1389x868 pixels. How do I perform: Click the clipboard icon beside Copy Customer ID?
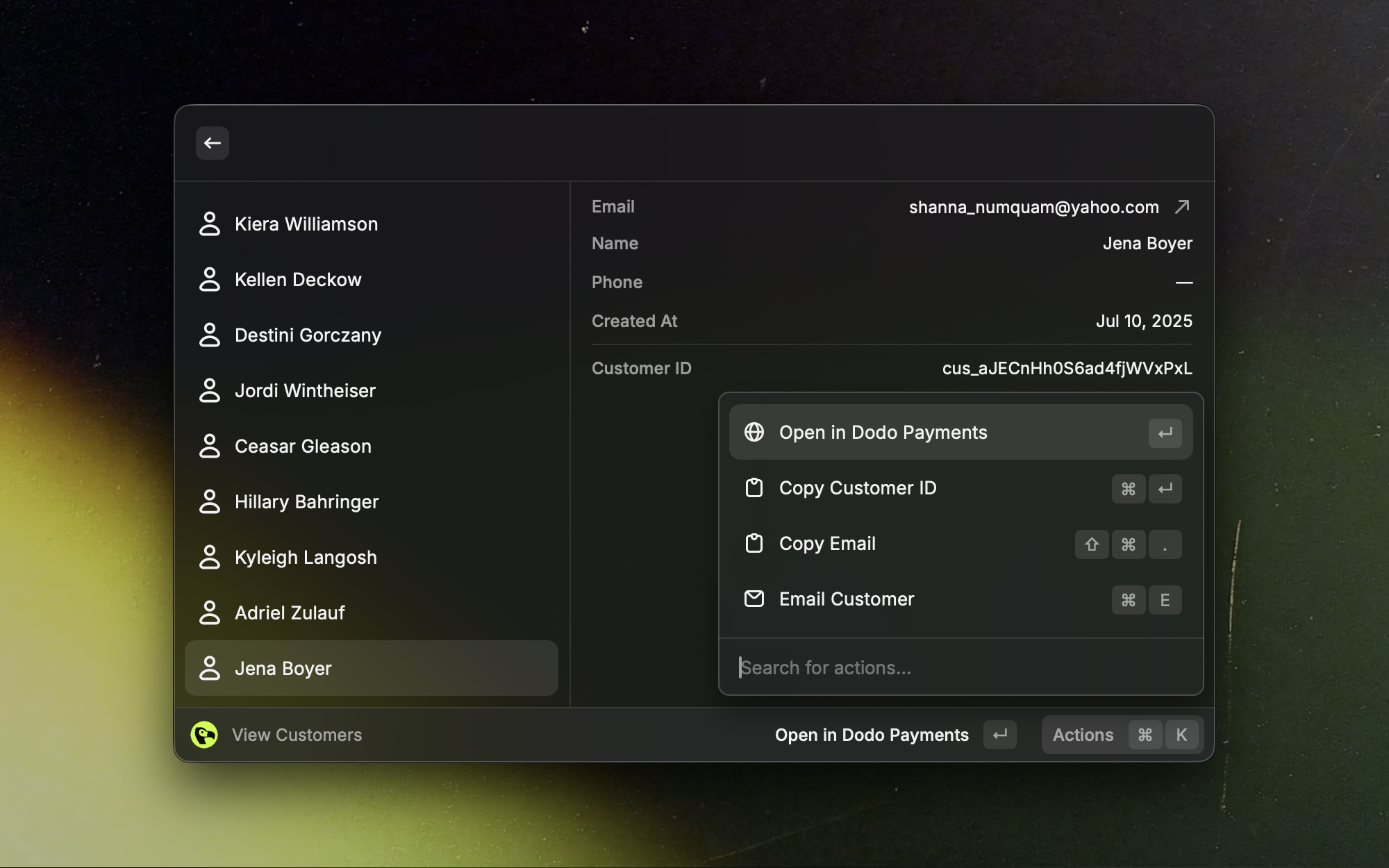tap(754, 488)
